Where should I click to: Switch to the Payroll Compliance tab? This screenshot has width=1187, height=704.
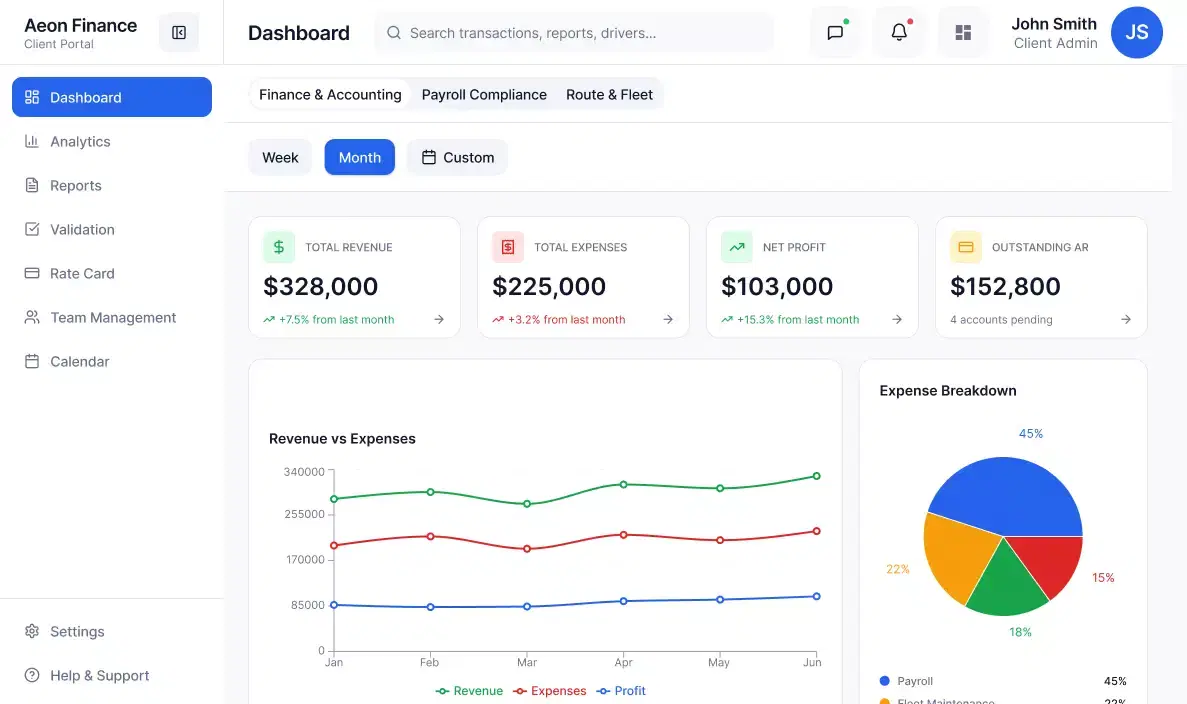(x=484, y=94)
